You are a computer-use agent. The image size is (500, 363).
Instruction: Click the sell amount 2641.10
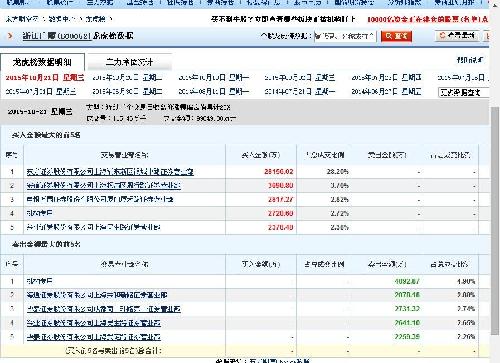[x=407, y=323]
